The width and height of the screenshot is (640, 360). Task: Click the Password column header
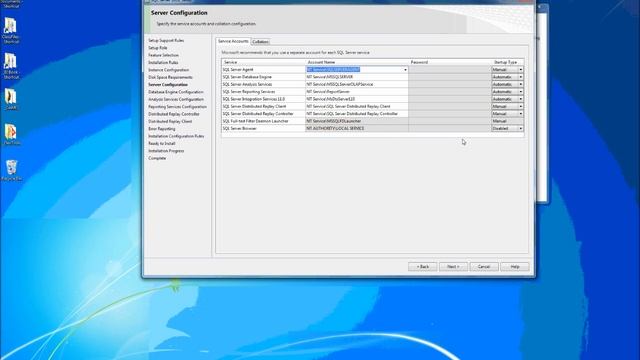450,62
